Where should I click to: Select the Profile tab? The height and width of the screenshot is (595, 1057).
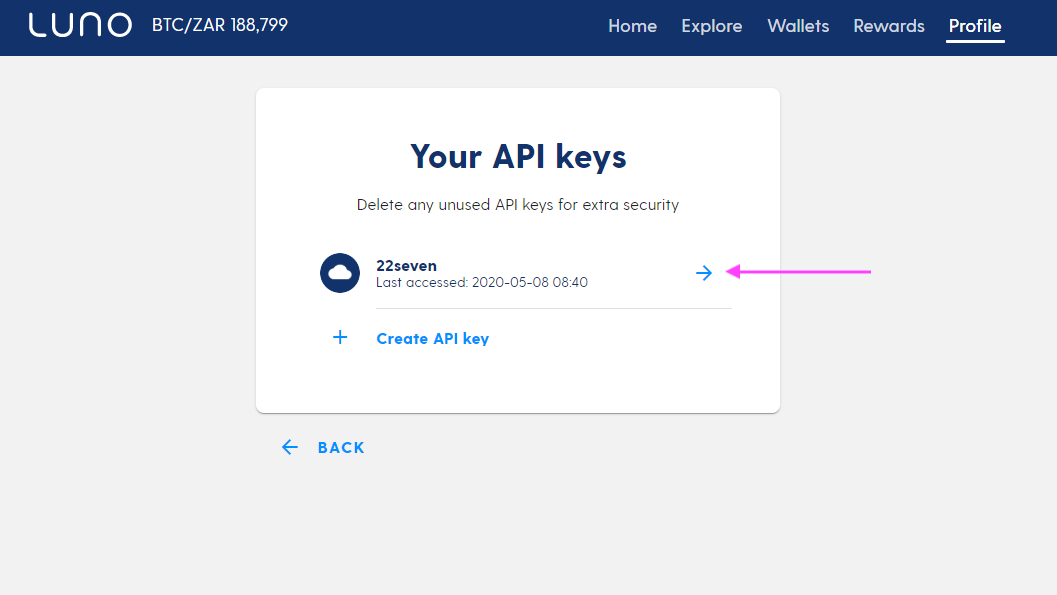coord(975,26)
